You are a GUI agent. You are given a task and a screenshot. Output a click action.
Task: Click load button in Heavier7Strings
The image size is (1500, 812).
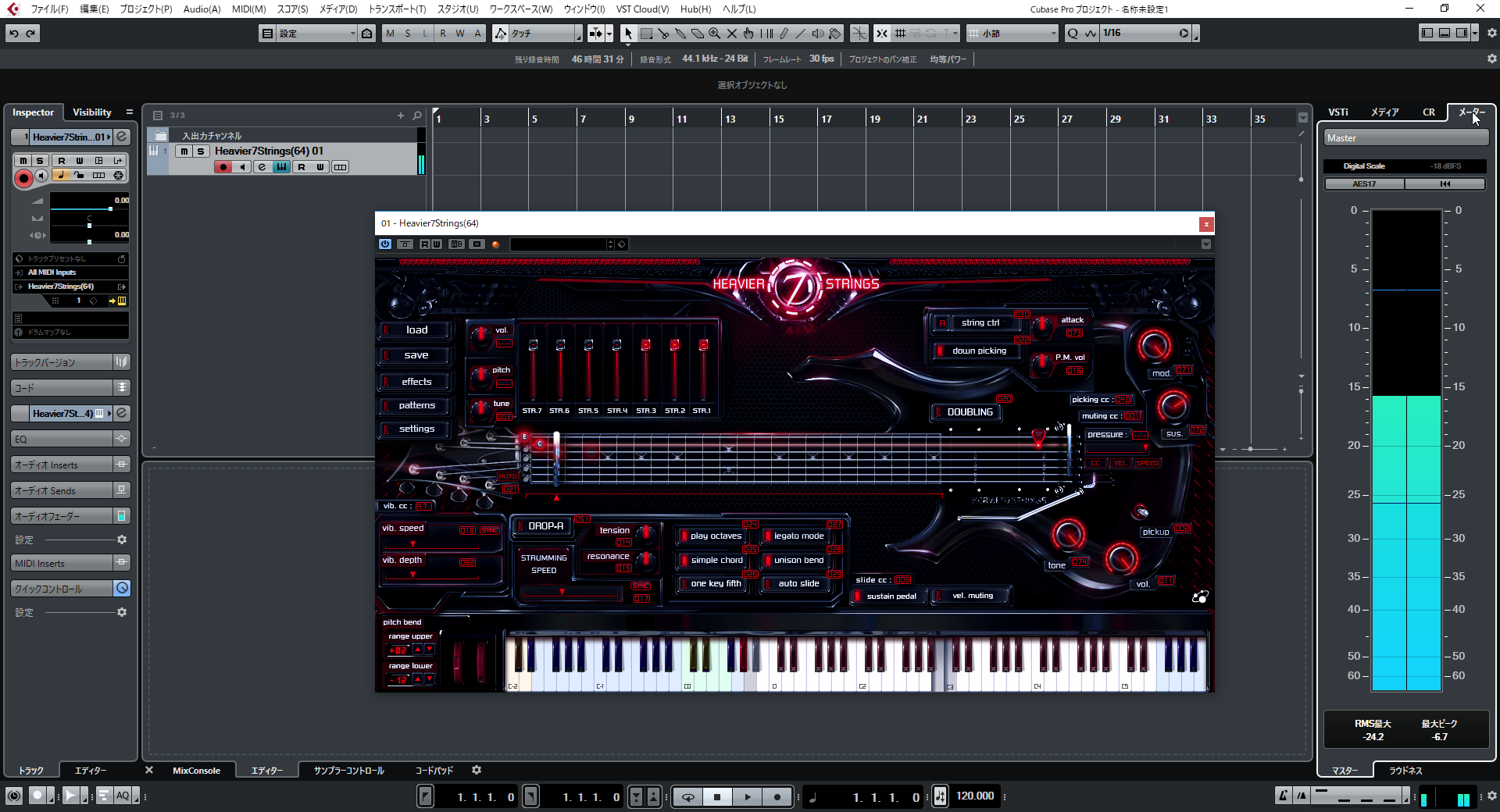416,330
